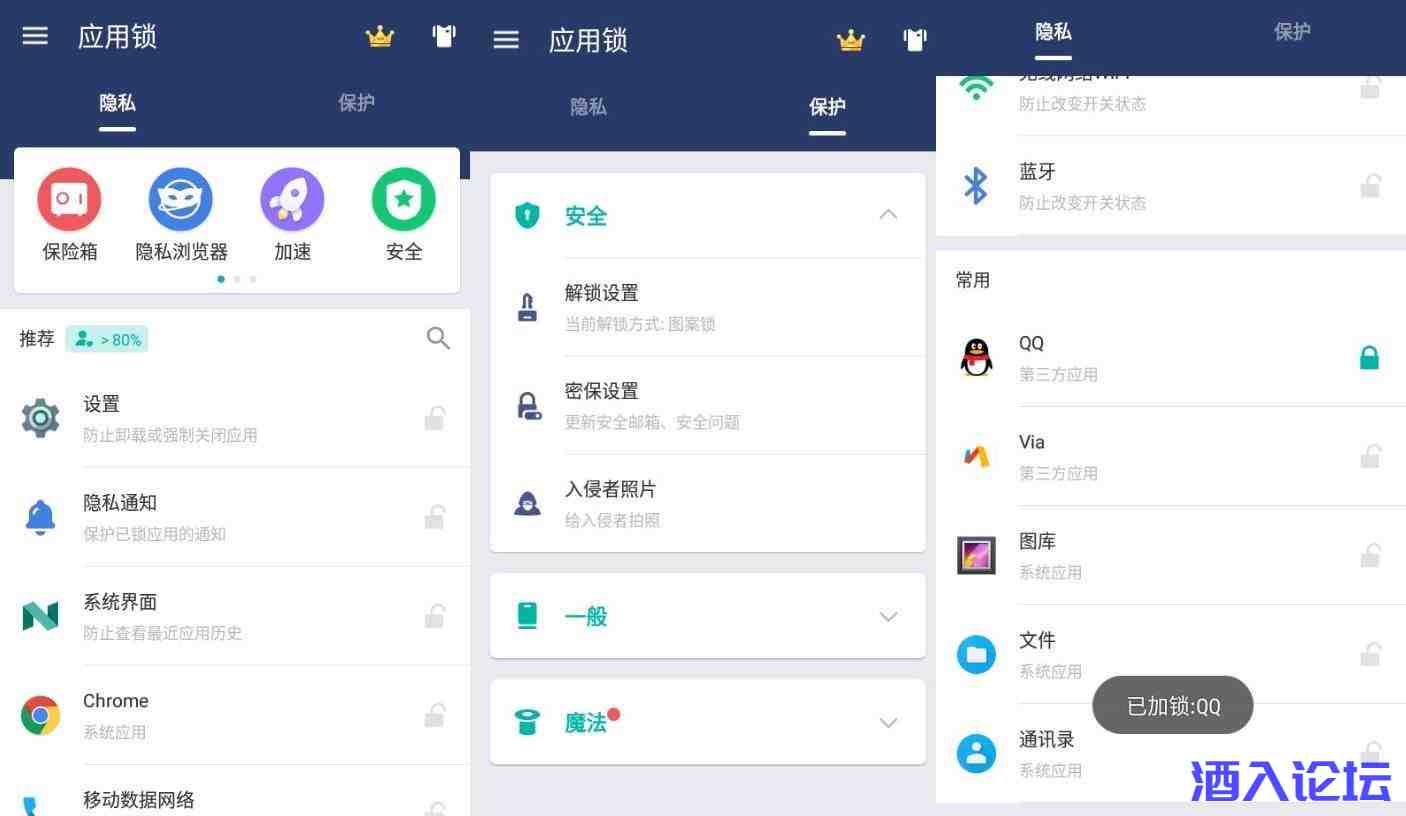Switch to the 隐私 tab in the middle screen
This screenshot has width=1406, height=816.
pyautogui.click(x=588, y=107)
